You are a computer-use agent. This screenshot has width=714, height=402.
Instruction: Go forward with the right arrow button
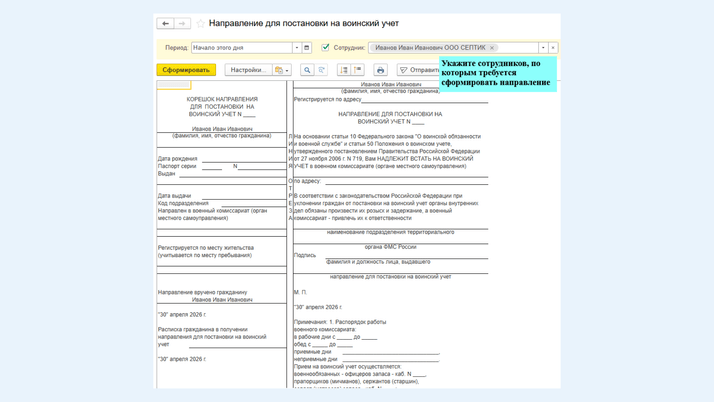pos(182,23)
